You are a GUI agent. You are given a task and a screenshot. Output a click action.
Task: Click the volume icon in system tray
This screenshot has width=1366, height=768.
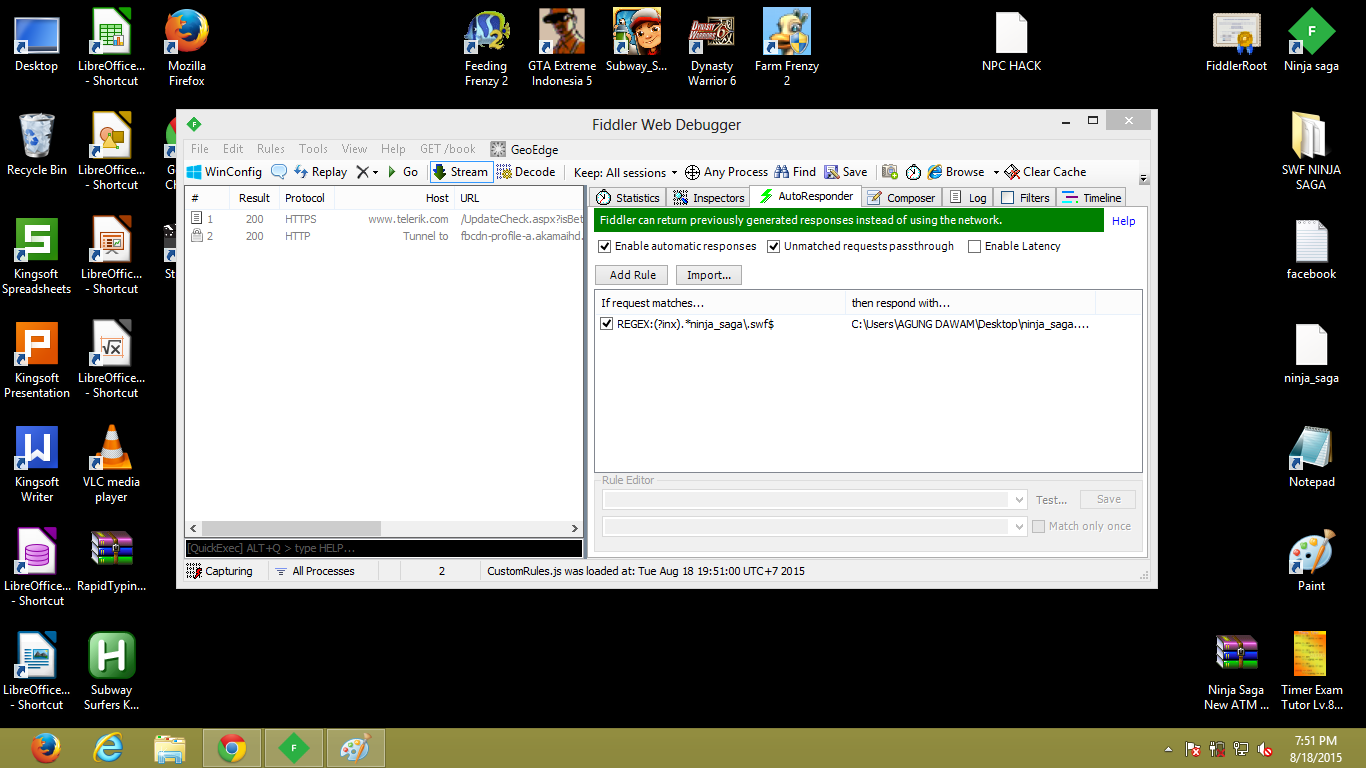pos(1265,748)
